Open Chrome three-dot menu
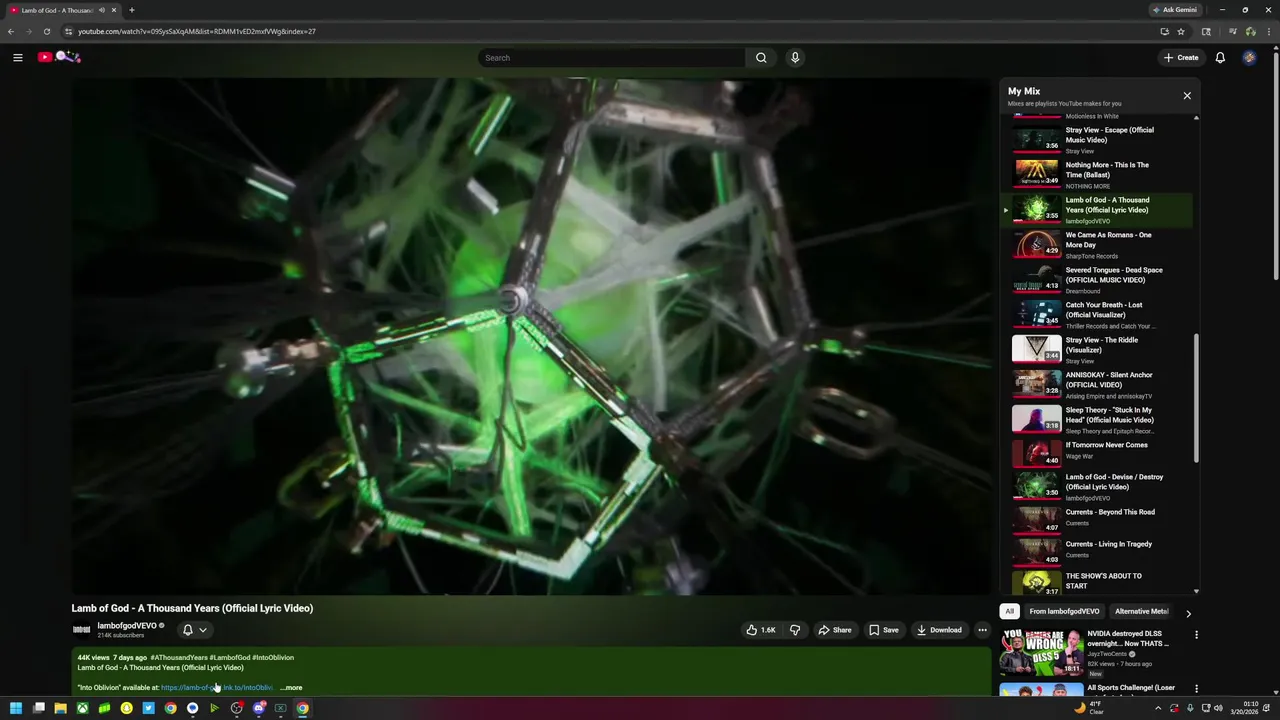The image size is (1280, 720). coord(1268,31)
